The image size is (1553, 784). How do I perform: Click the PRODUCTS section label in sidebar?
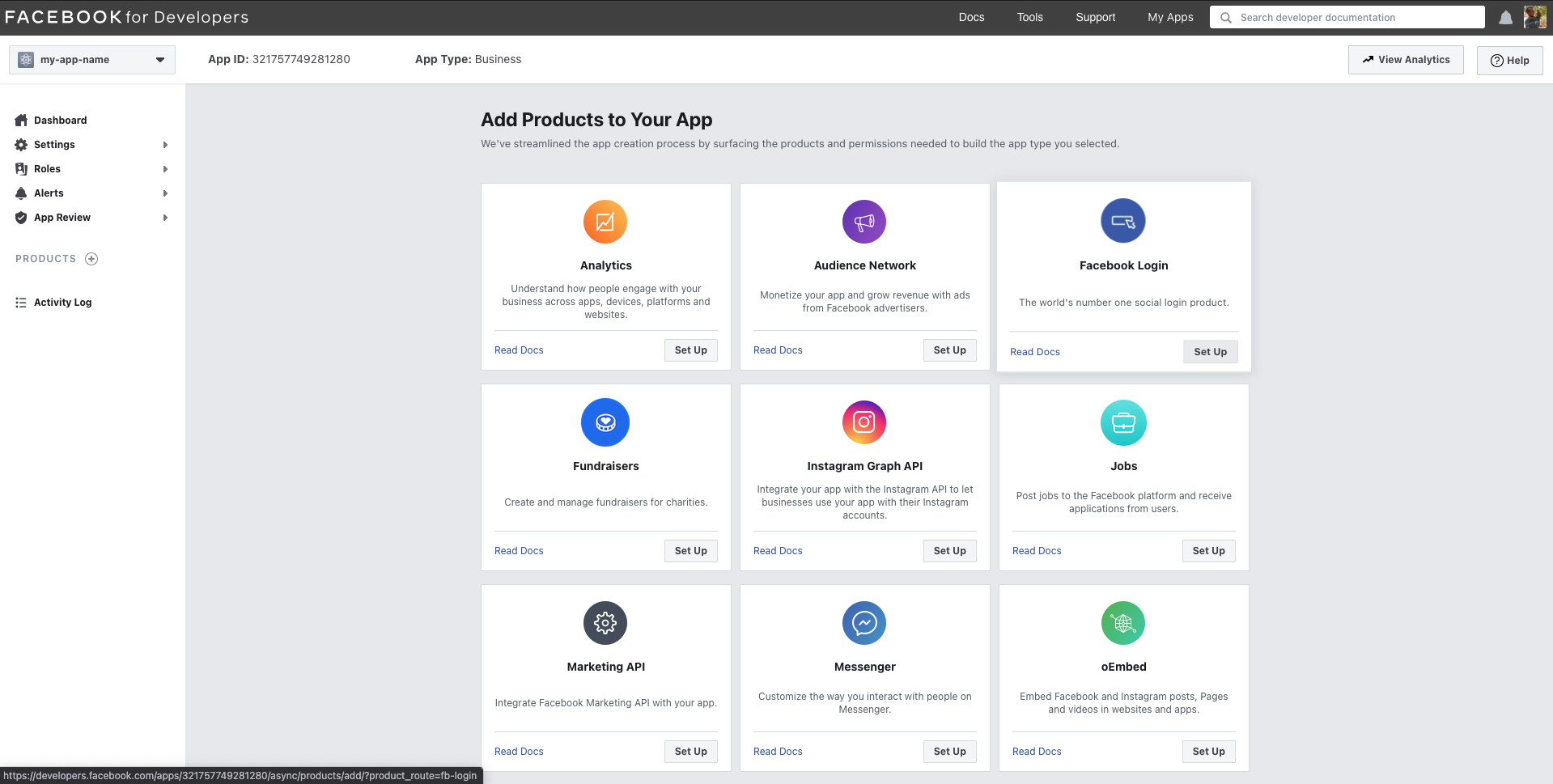tap(45, 259)
